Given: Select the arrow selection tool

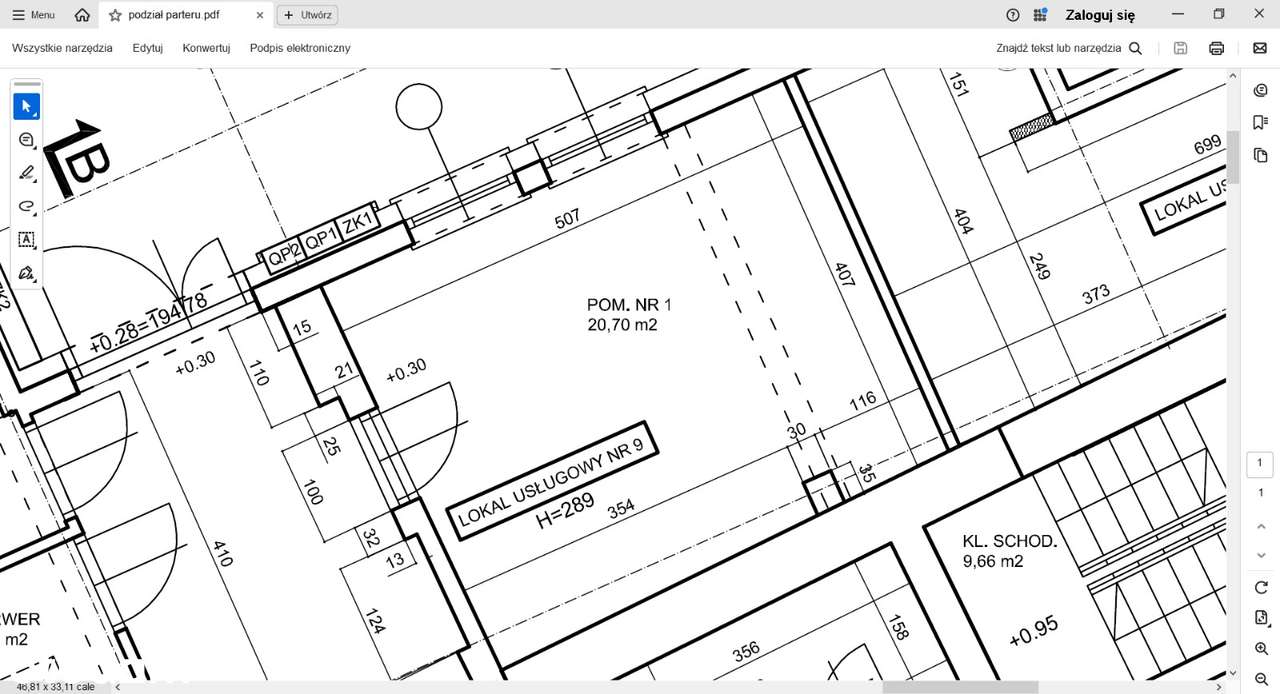Looking at the screenshot, I should click(27, 106).
